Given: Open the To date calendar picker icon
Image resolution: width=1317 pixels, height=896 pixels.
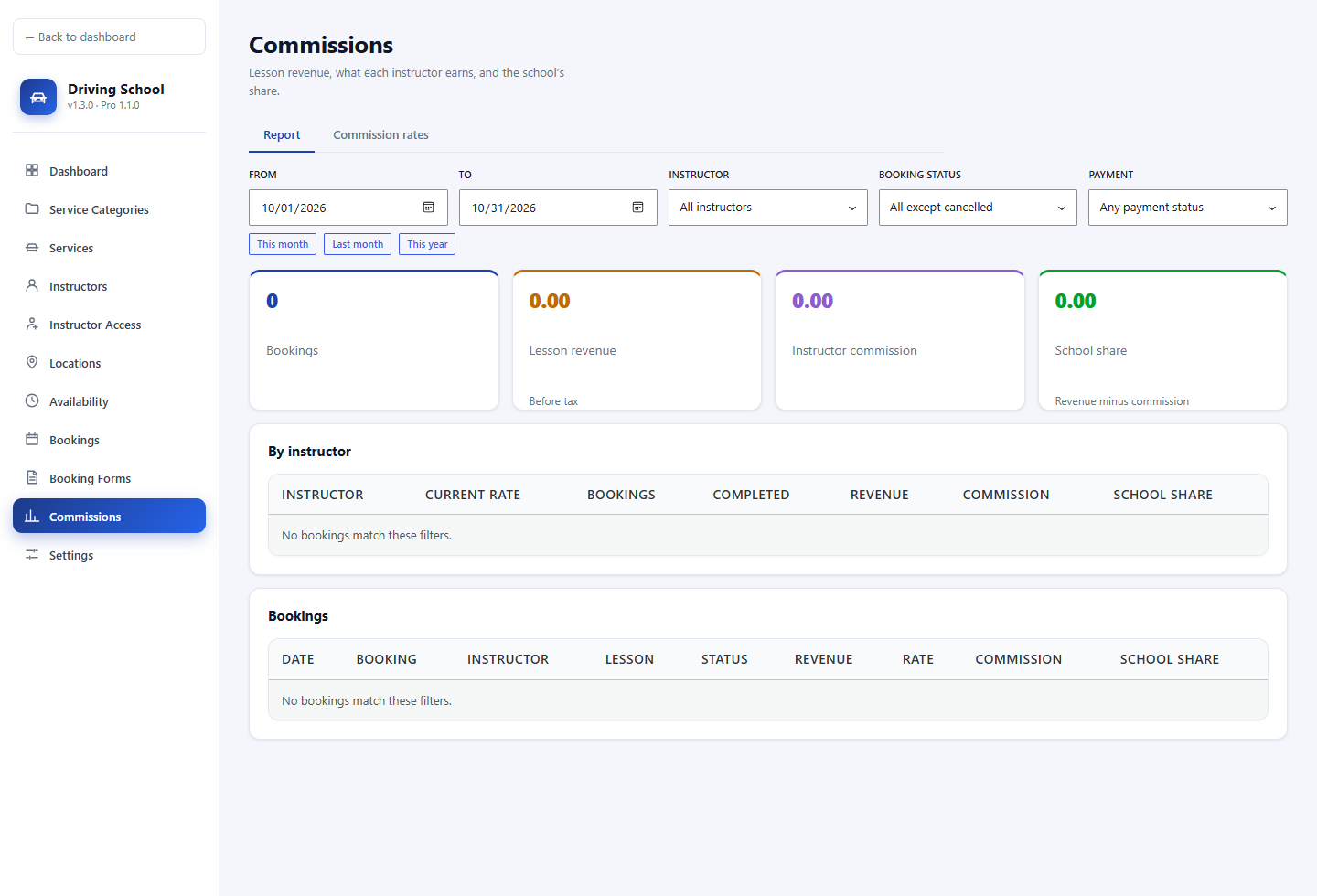Looking at the screenshot, I should (x=637, y=208).
